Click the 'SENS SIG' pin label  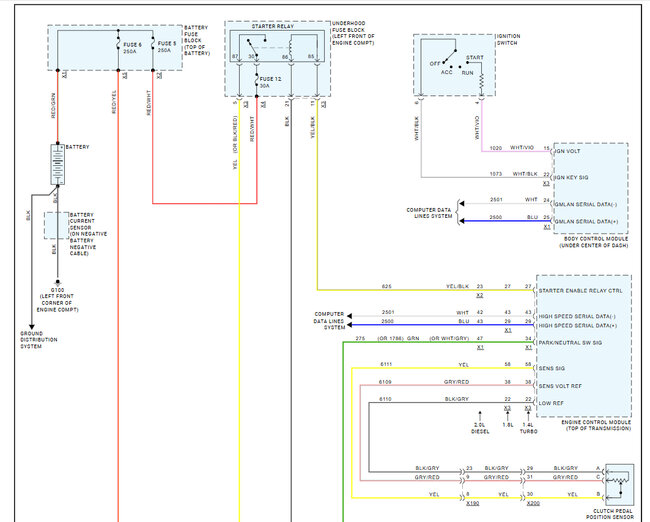[551, 368]
